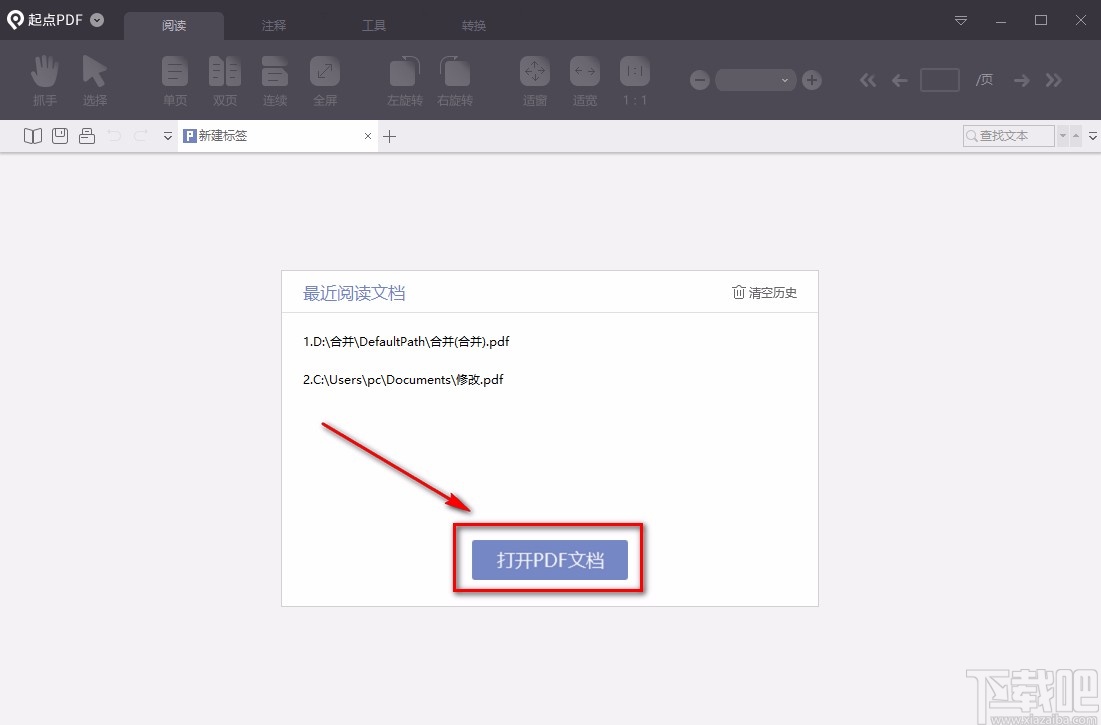This screenshot has height=725, width=1101.
Task: Toggle 适宽 fit-to-width mode
Action: point(584,80)
